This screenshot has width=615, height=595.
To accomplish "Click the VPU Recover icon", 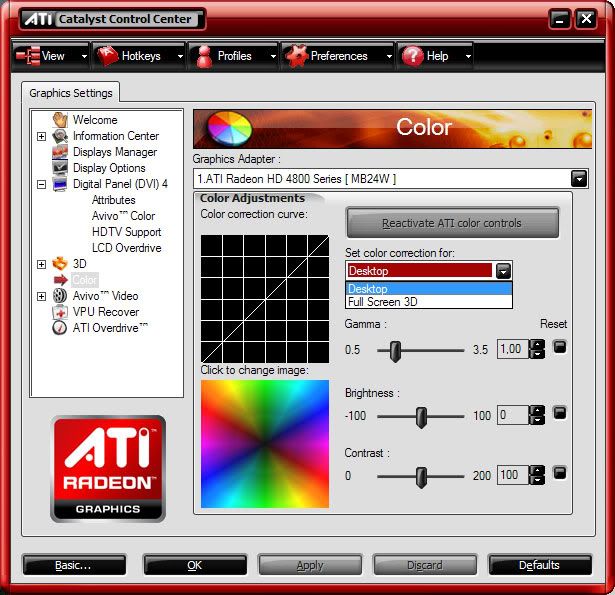I will click(x=60, y=312).
